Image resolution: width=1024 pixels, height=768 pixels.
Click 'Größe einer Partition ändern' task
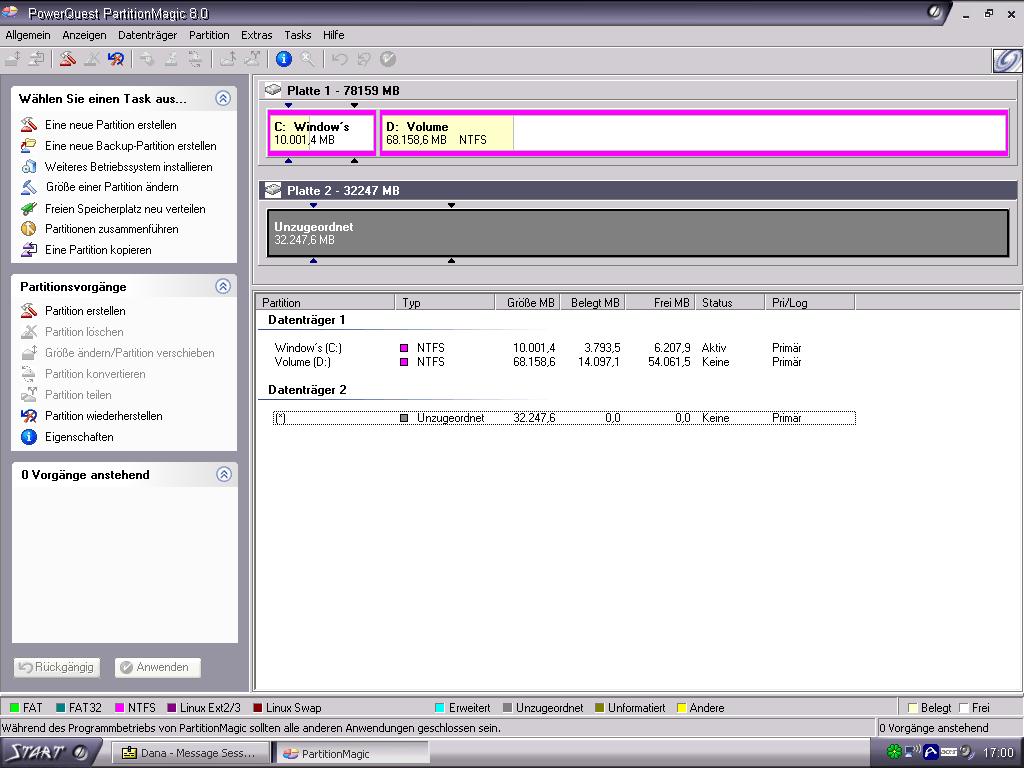(112, 187)
